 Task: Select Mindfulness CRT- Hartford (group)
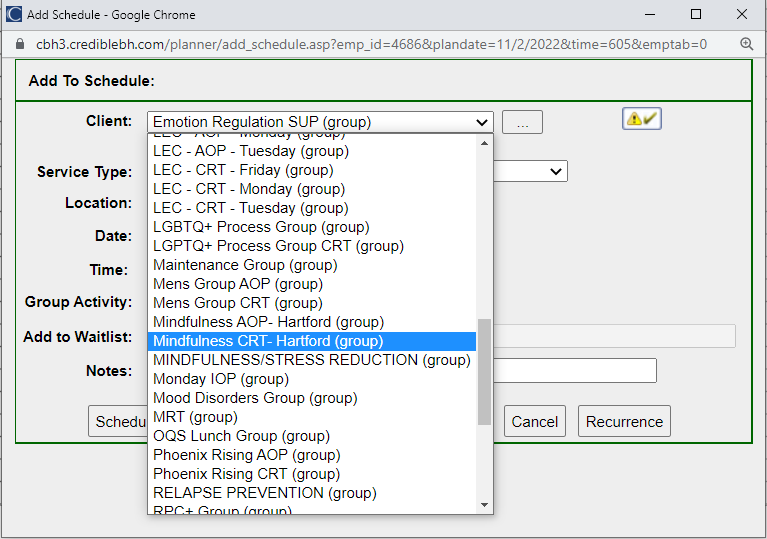click(268, 341)
